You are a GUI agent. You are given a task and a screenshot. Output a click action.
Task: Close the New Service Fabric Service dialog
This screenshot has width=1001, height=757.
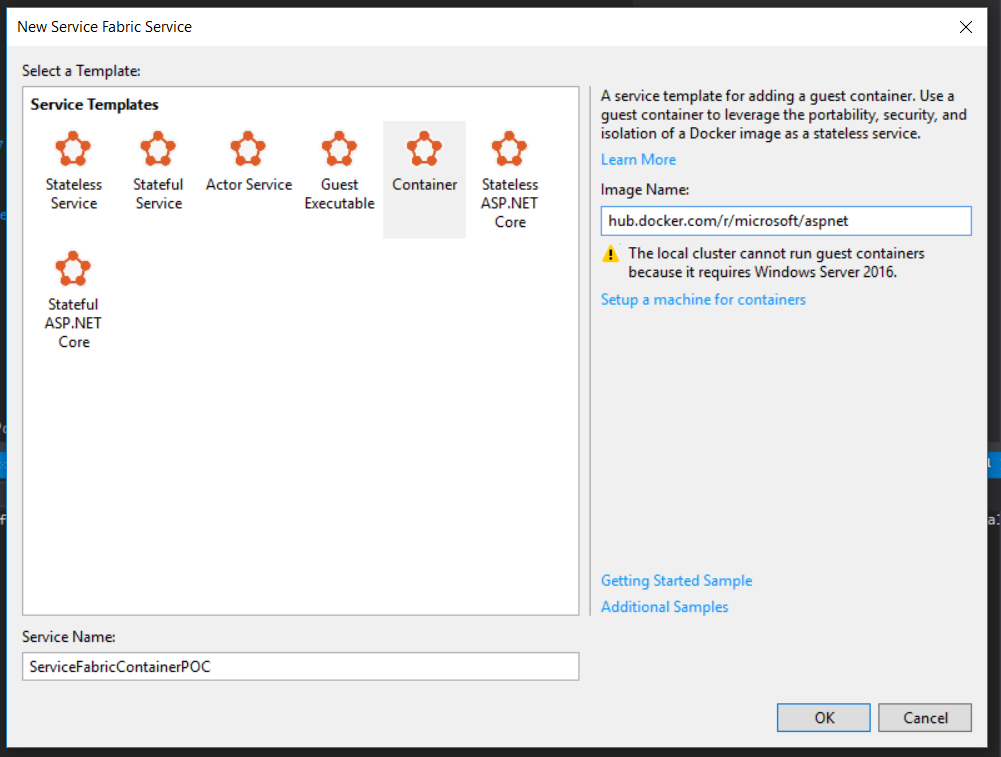966,27
